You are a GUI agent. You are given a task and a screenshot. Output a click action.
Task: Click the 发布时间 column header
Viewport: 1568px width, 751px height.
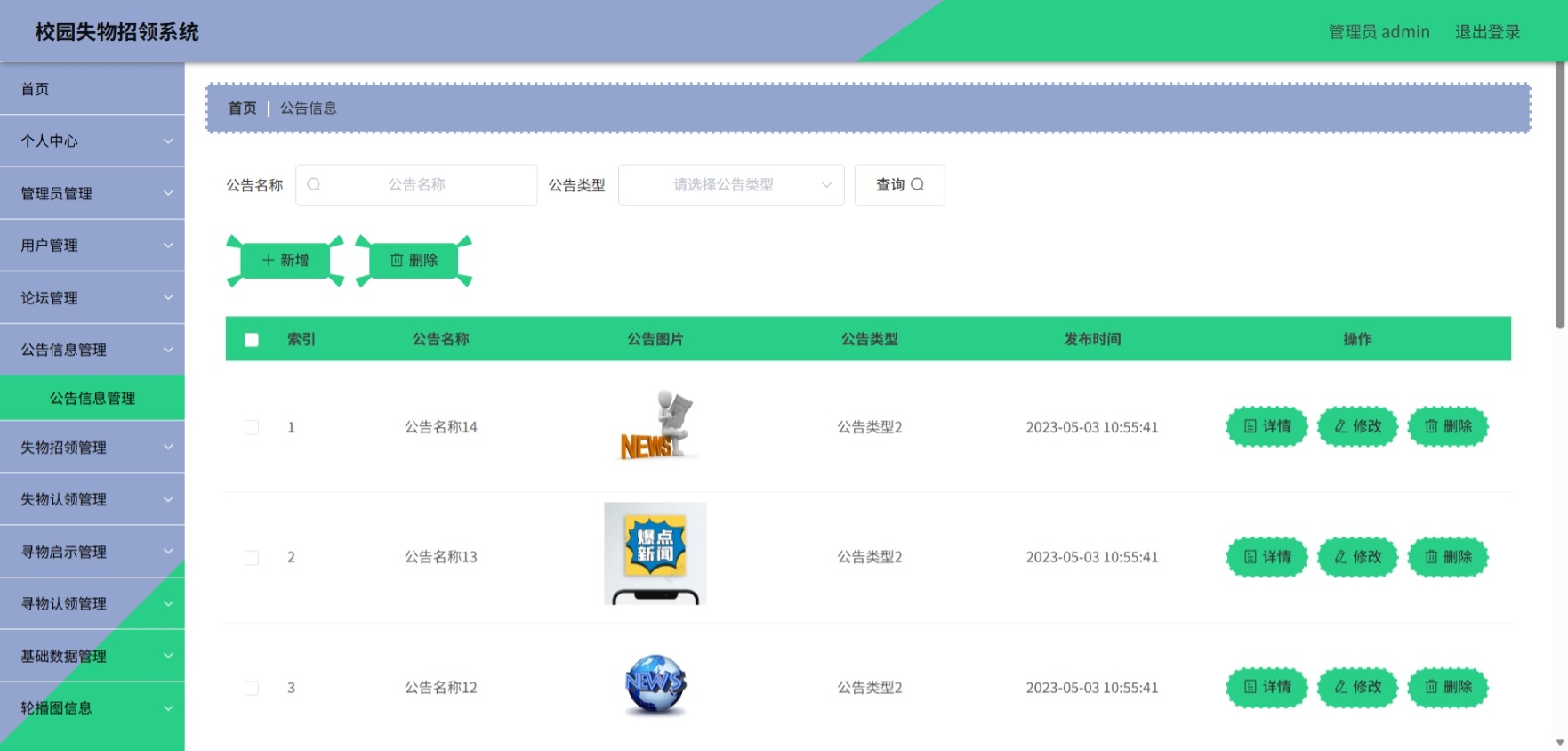(1092, 339)
